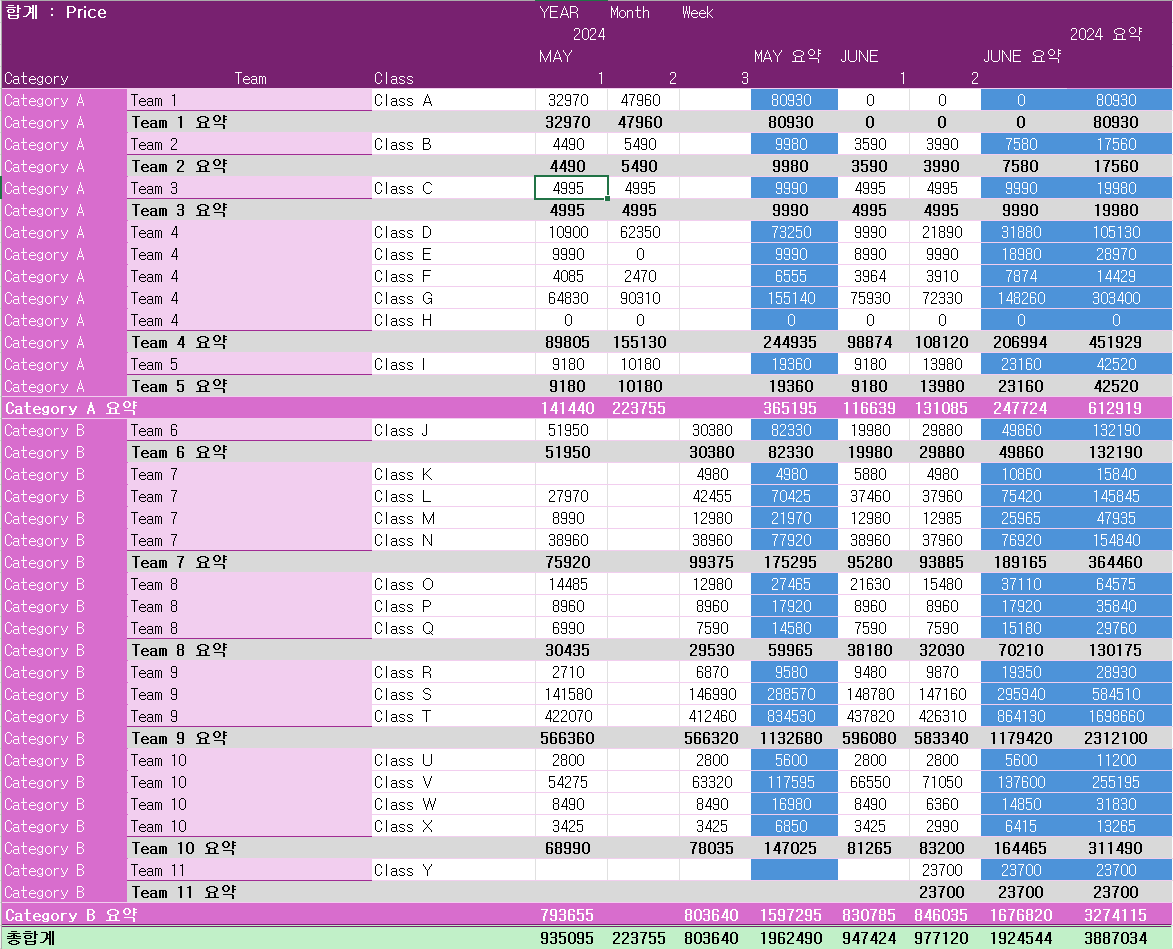This screenshot has width=1173, height=949.
Task: Click the 'Team 9 요약' subtotal label
Action: click(179, 738)
